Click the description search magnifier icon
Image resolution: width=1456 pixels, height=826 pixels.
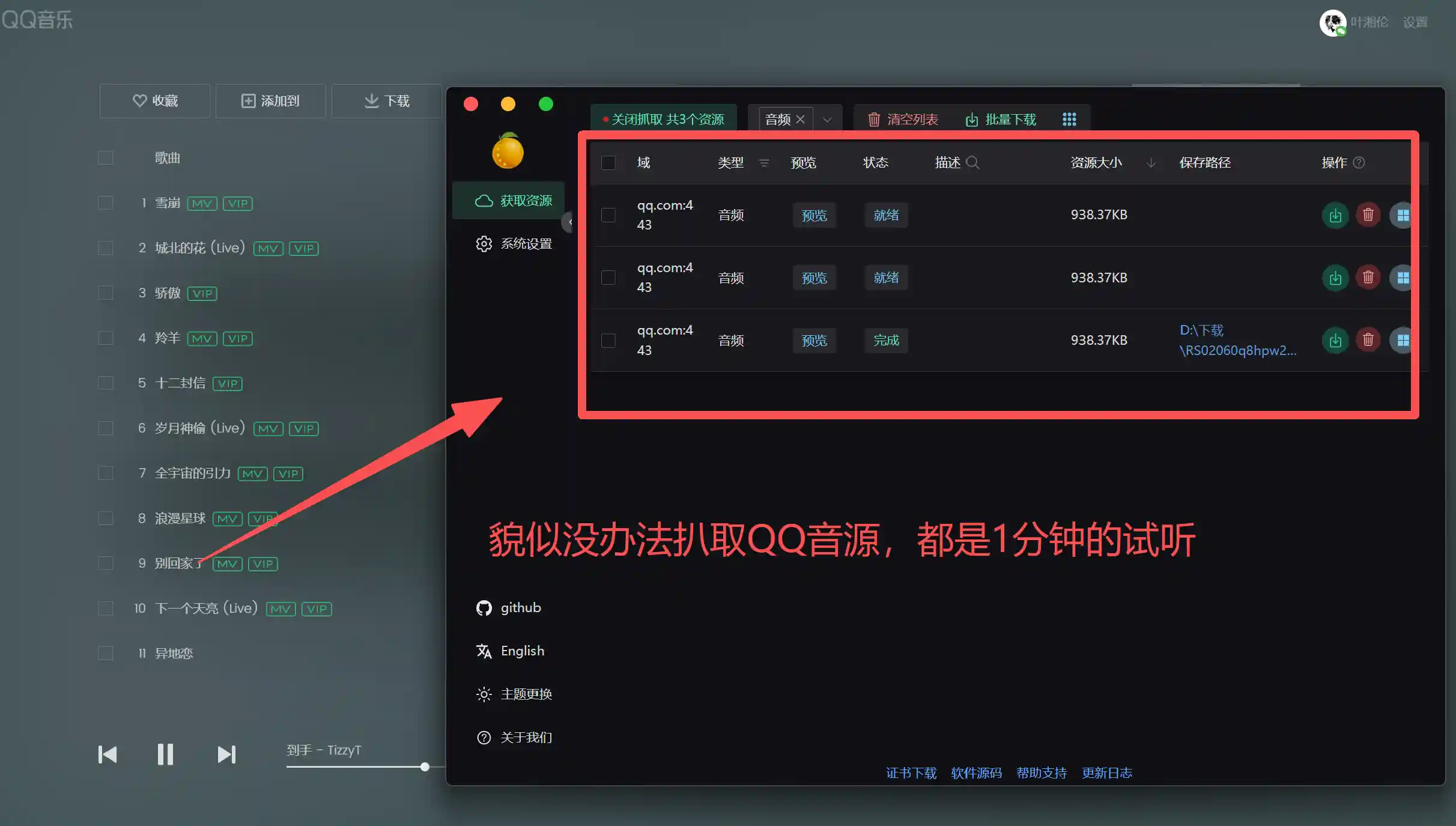[x=972, y=162]
